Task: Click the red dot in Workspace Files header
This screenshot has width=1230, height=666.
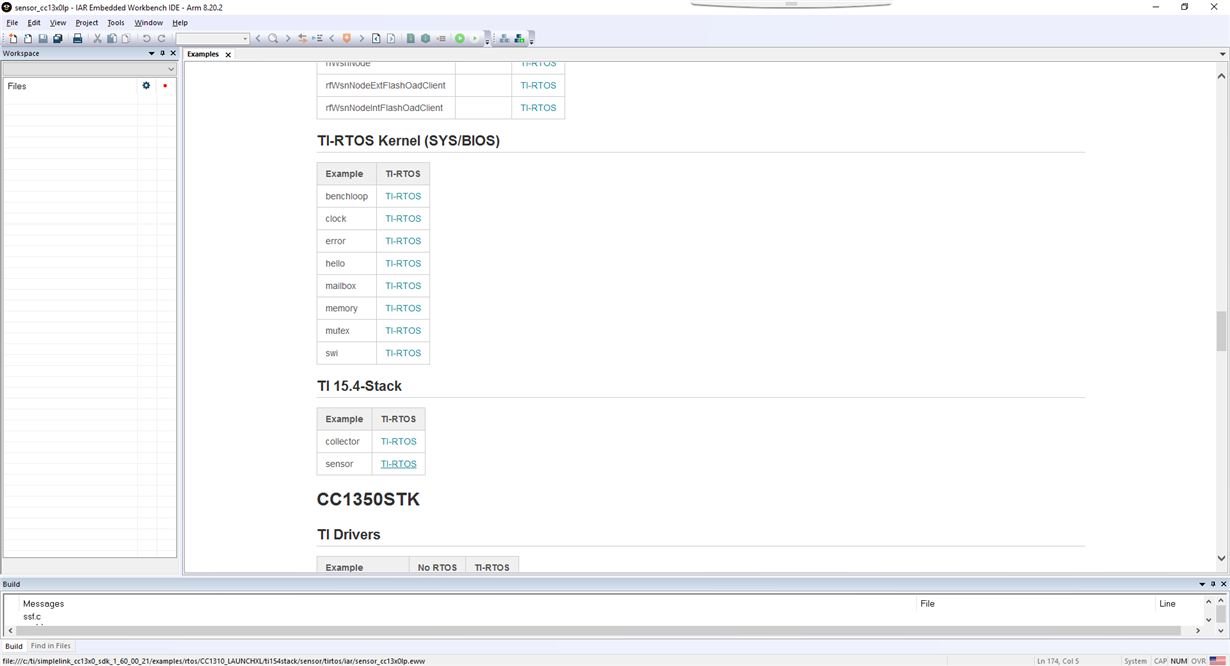Action: pos(165,86)
